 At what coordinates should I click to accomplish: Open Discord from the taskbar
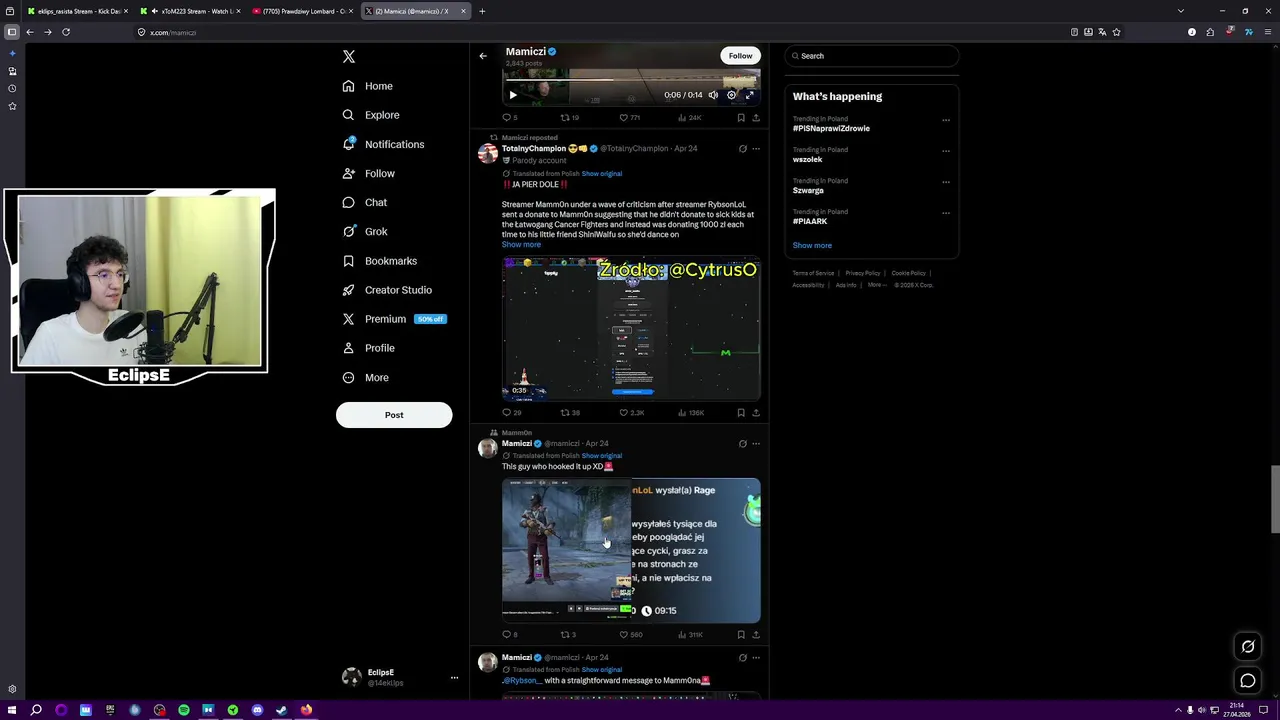click(x=257, y=710)
